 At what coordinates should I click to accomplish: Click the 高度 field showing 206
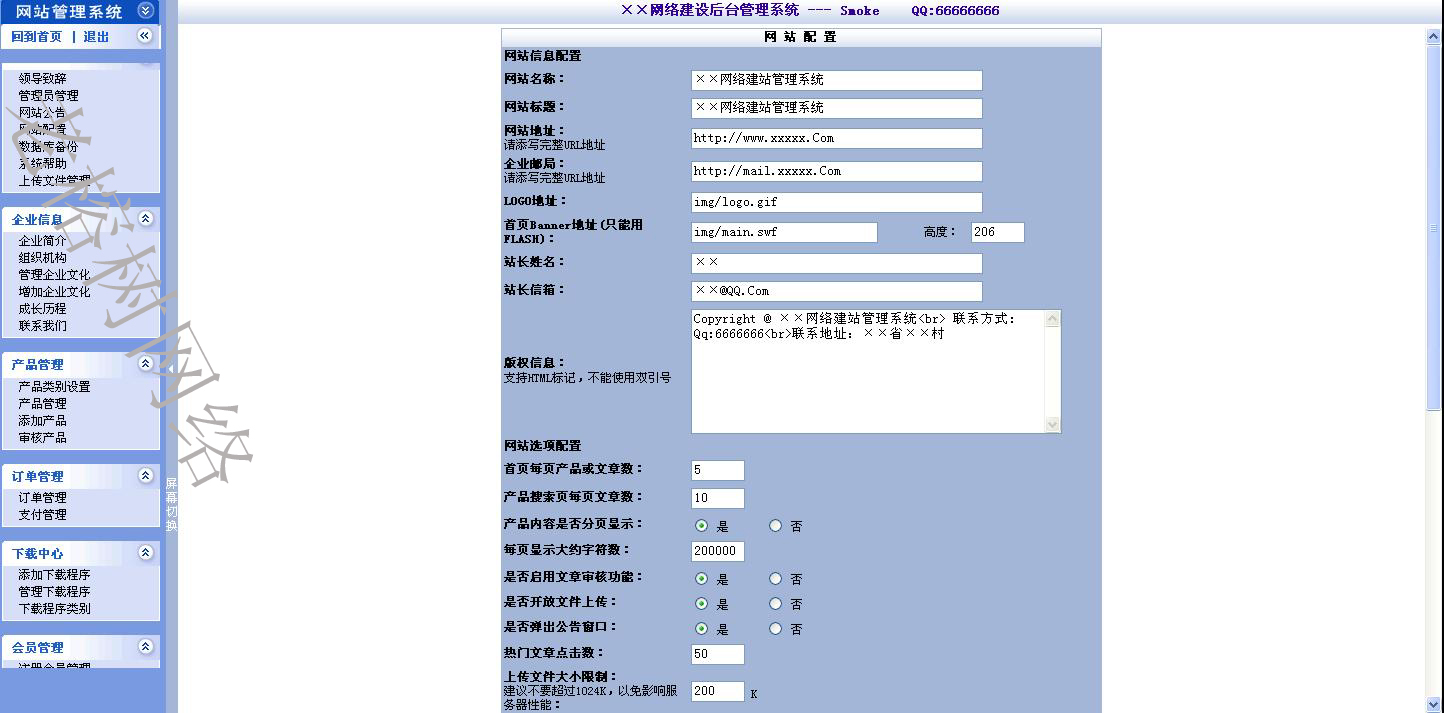coord(997,232)
